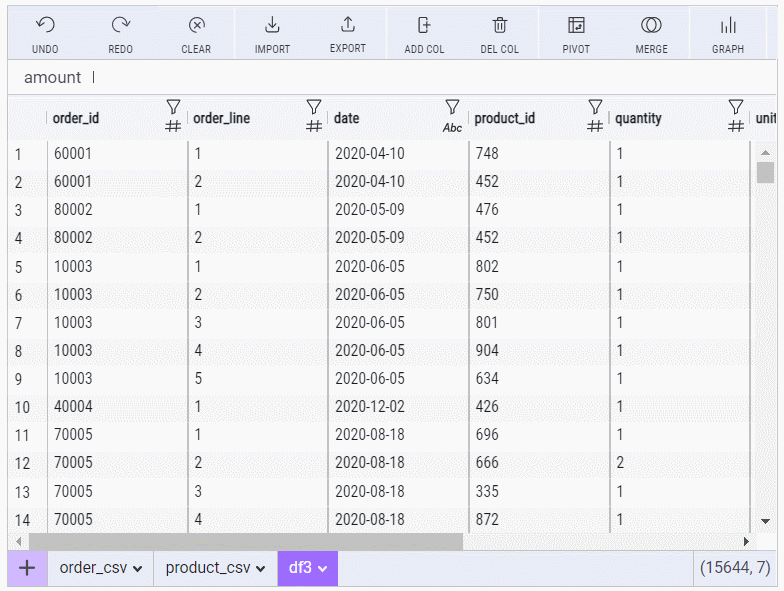Click the vertical scrollbar down arrow
The width and height of the screenshot is (784, 591).
click(x=765, y=521)
